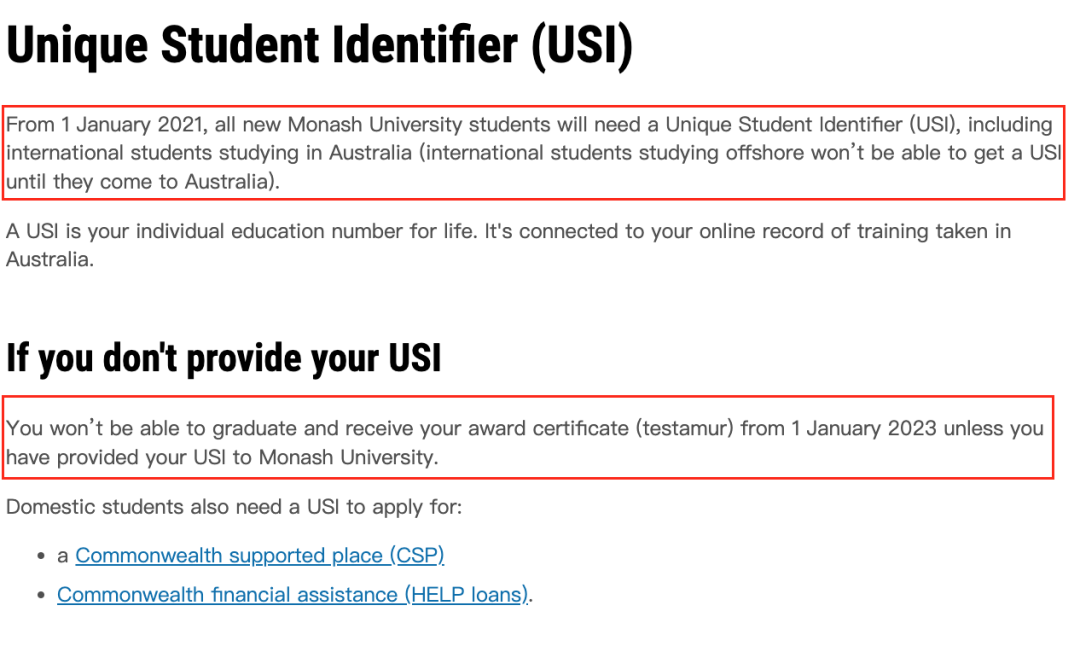Viewport: 1080px width, 652px height.
Task: Click the "(HELP loans)" part of the second link
Action: [x=467, y=595]
